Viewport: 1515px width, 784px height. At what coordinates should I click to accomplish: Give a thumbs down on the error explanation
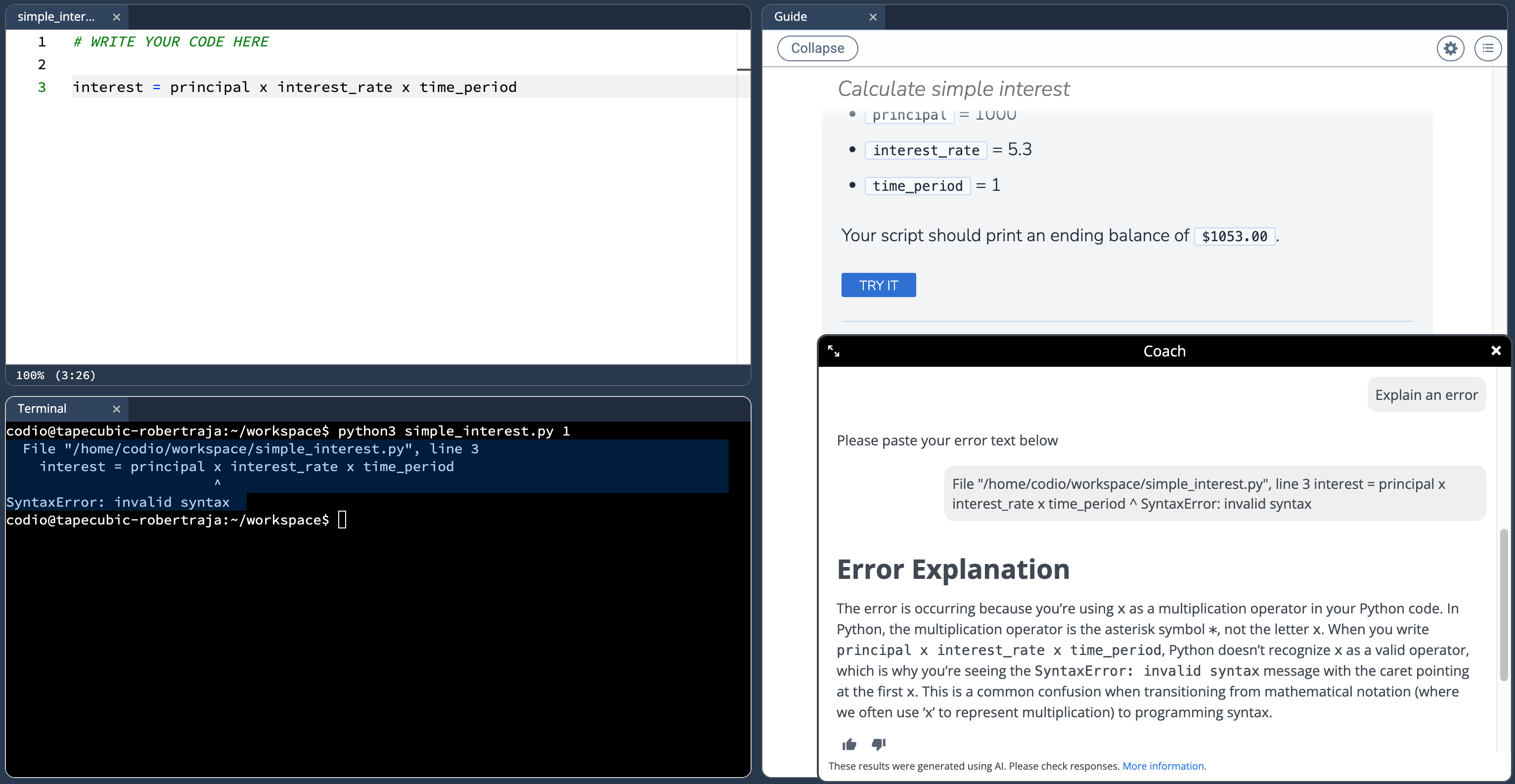click(879, 744)
